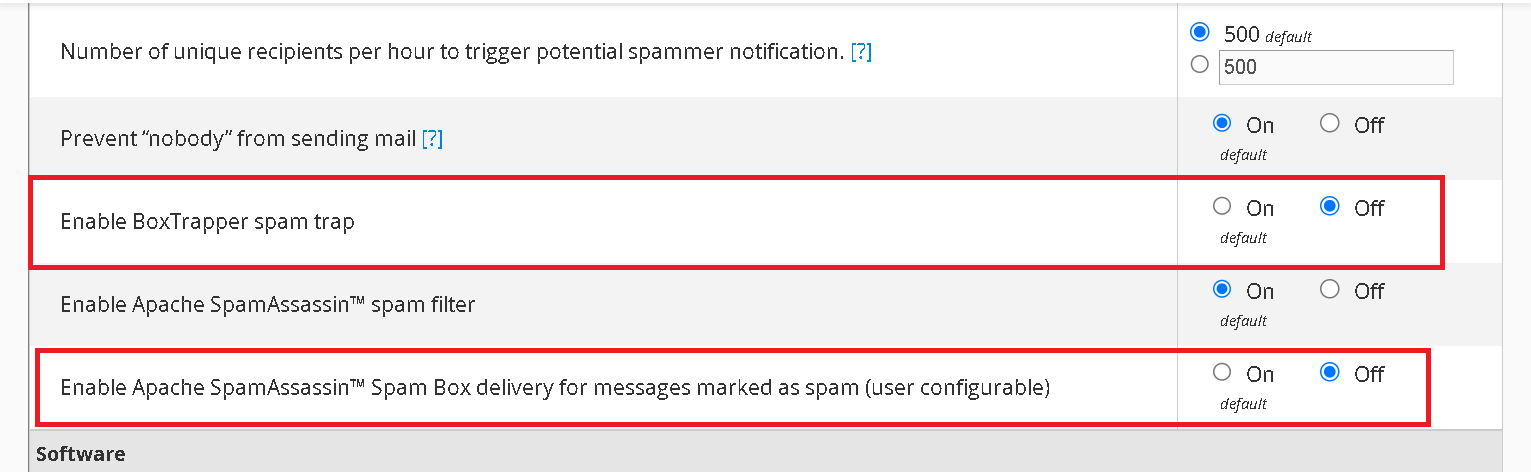Image resolution: width=1531 pixels, height=472 pixels.
Task: Select the custom recipients value radio button
Action: tap(1200, 65)
